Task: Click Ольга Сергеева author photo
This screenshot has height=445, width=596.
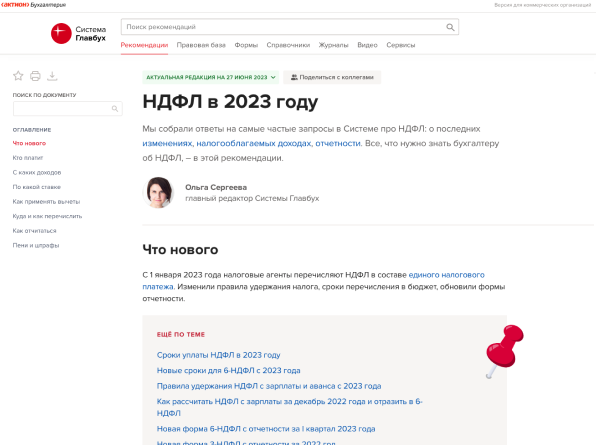Action: (x=159, y=192)
